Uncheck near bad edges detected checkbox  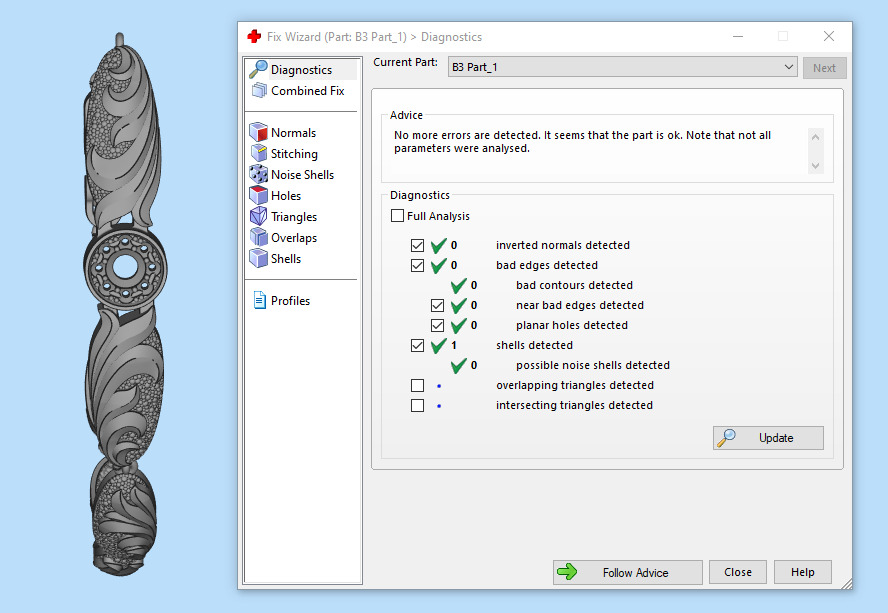point(437,305)
